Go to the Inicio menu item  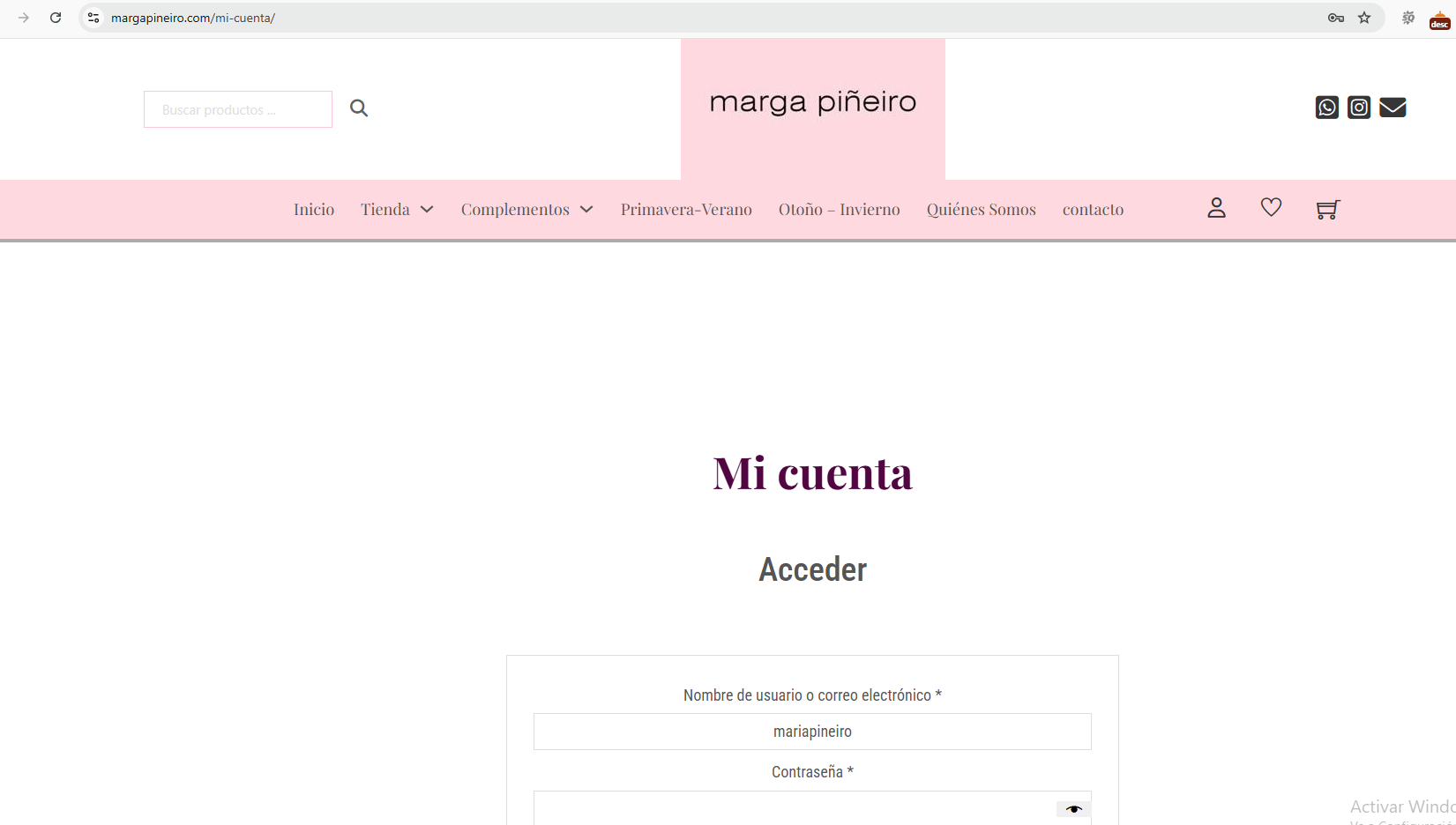click(x=314, y=210)
